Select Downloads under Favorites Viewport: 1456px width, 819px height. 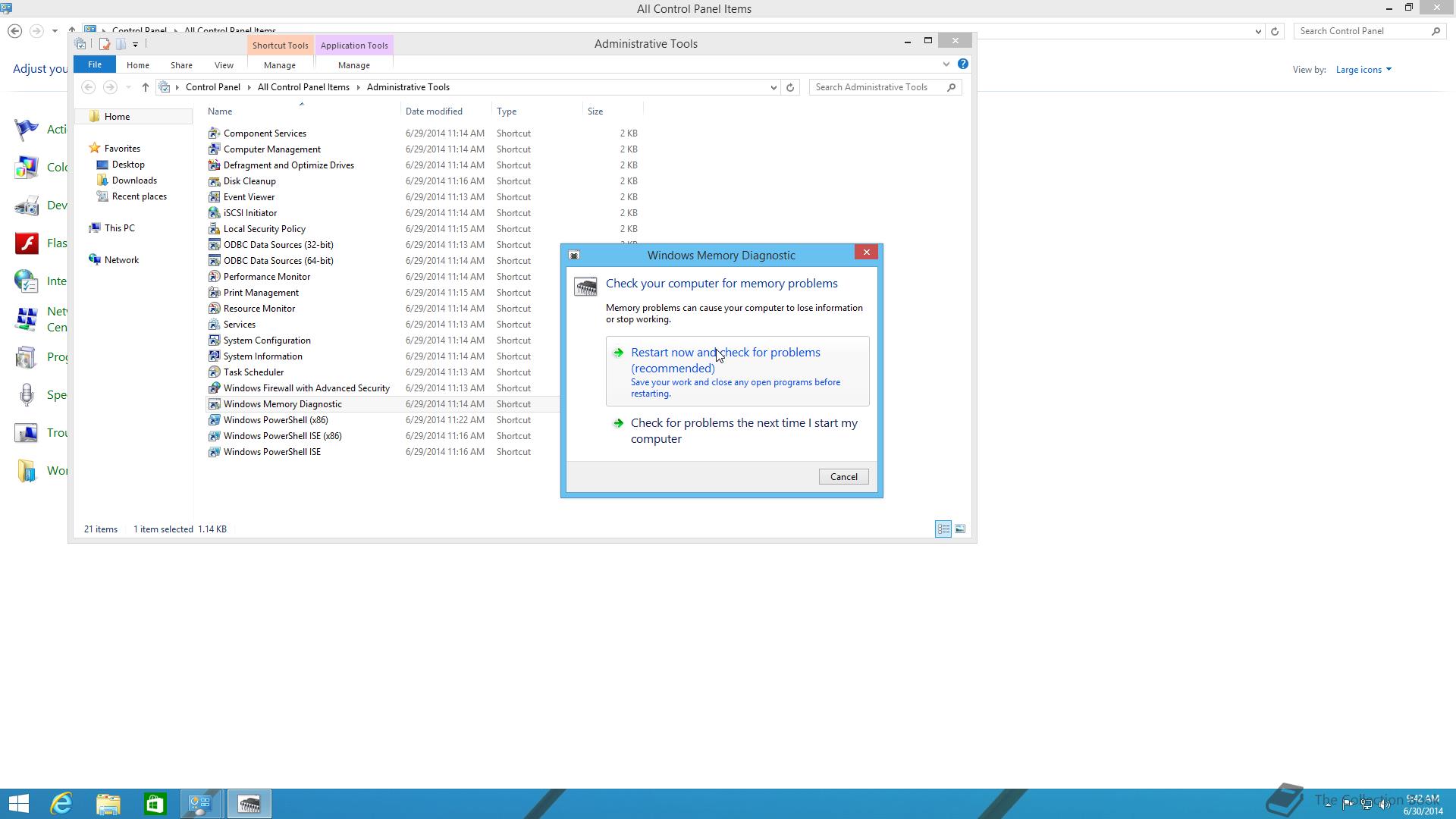click(x=134, y=180)
